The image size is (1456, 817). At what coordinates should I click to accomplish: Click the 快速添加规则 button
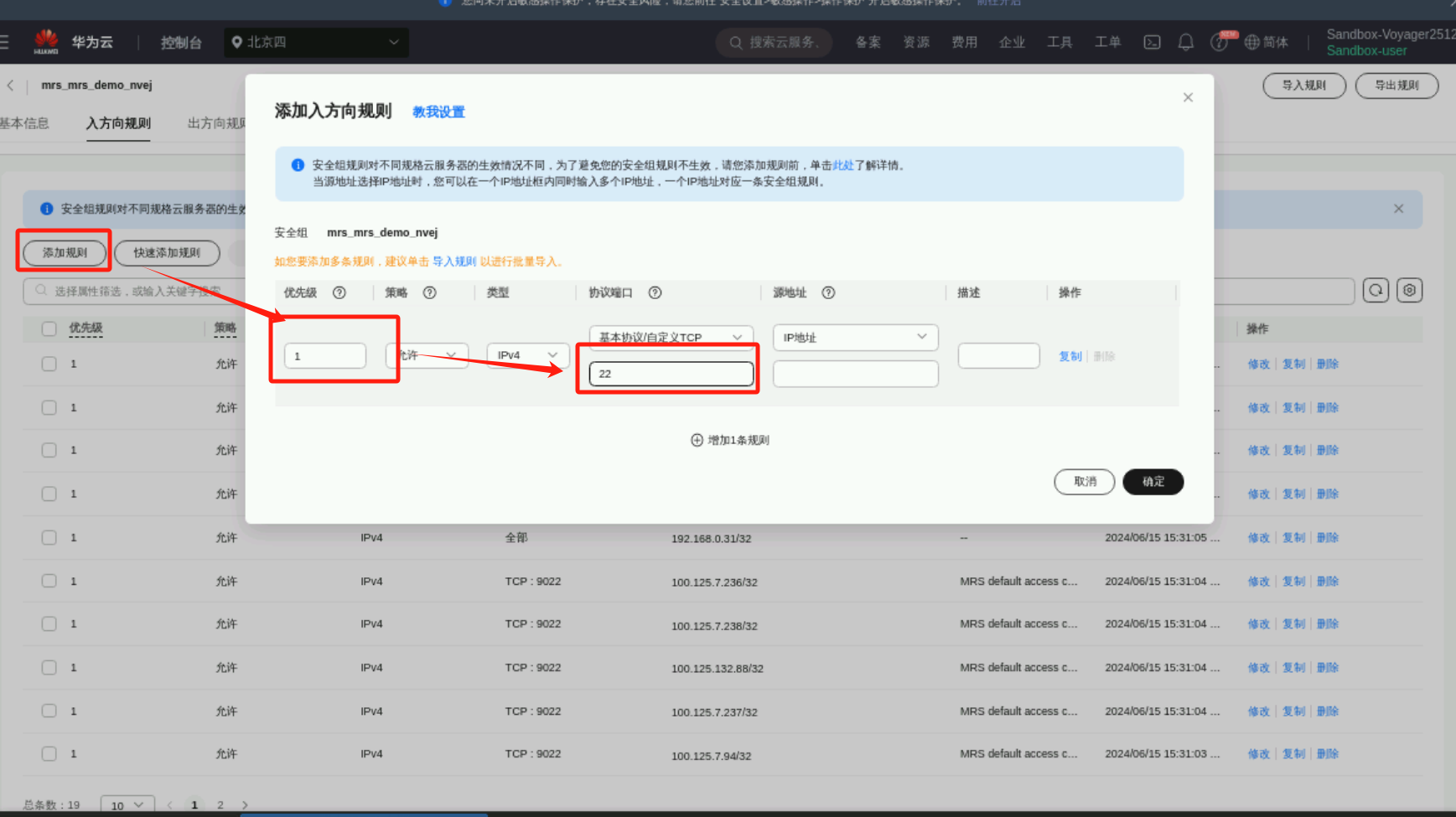click(167, 252)
